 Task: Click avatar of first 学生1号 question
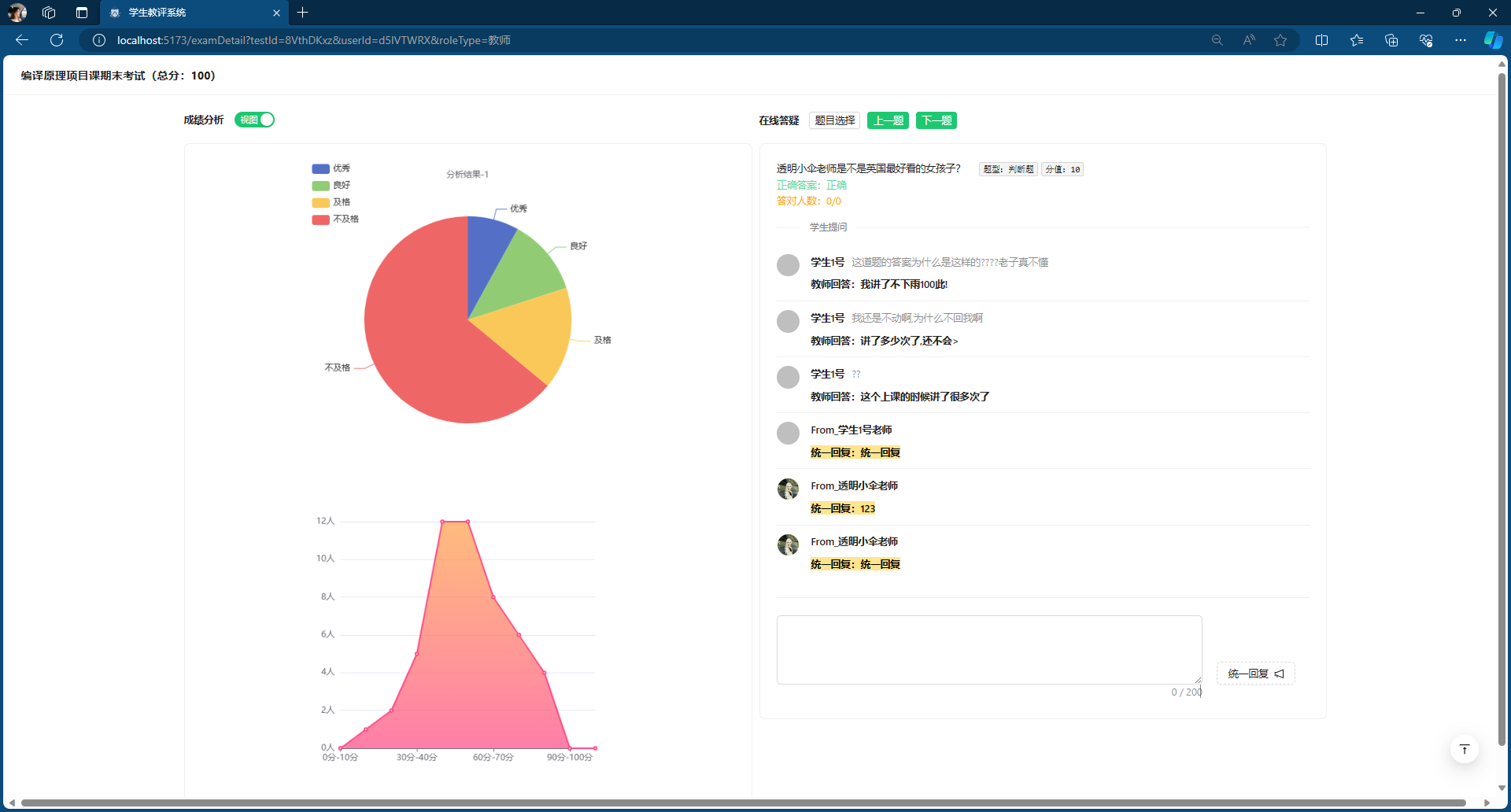click(788, 265)
